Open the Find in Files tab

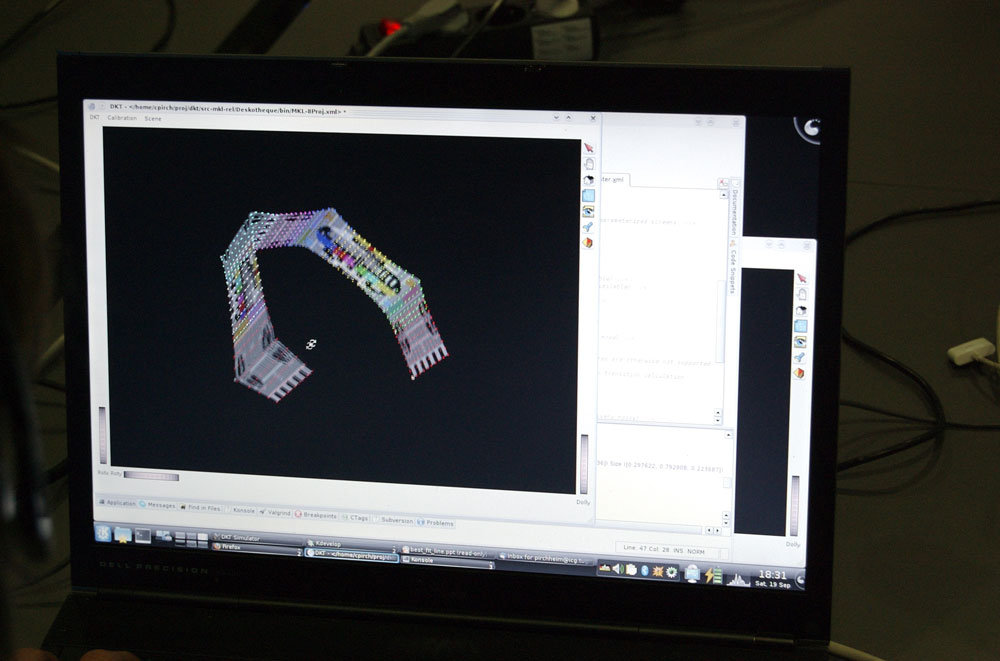point(200,508)
